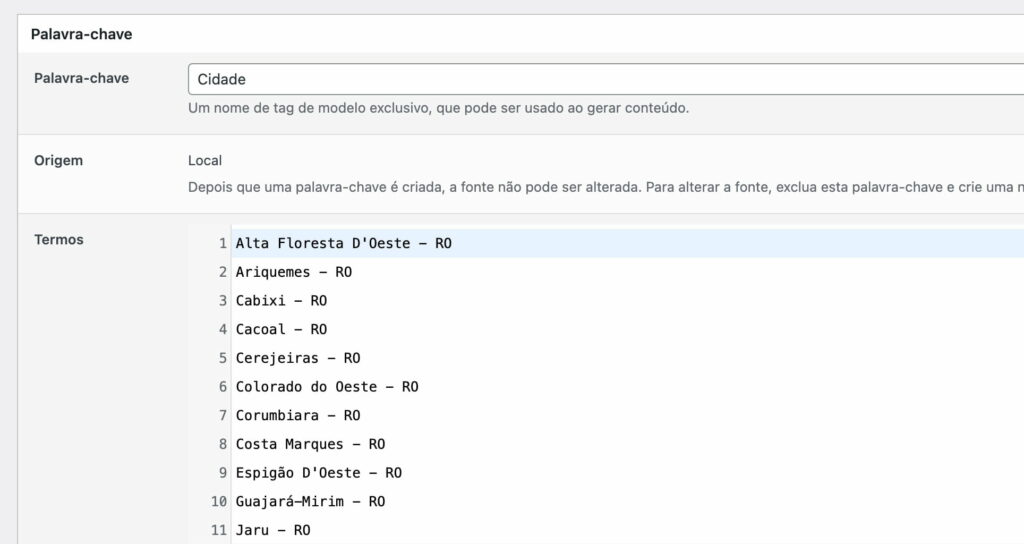
Task: Select the line 'Costa Marques – RO'
Action: coord(310,445)
